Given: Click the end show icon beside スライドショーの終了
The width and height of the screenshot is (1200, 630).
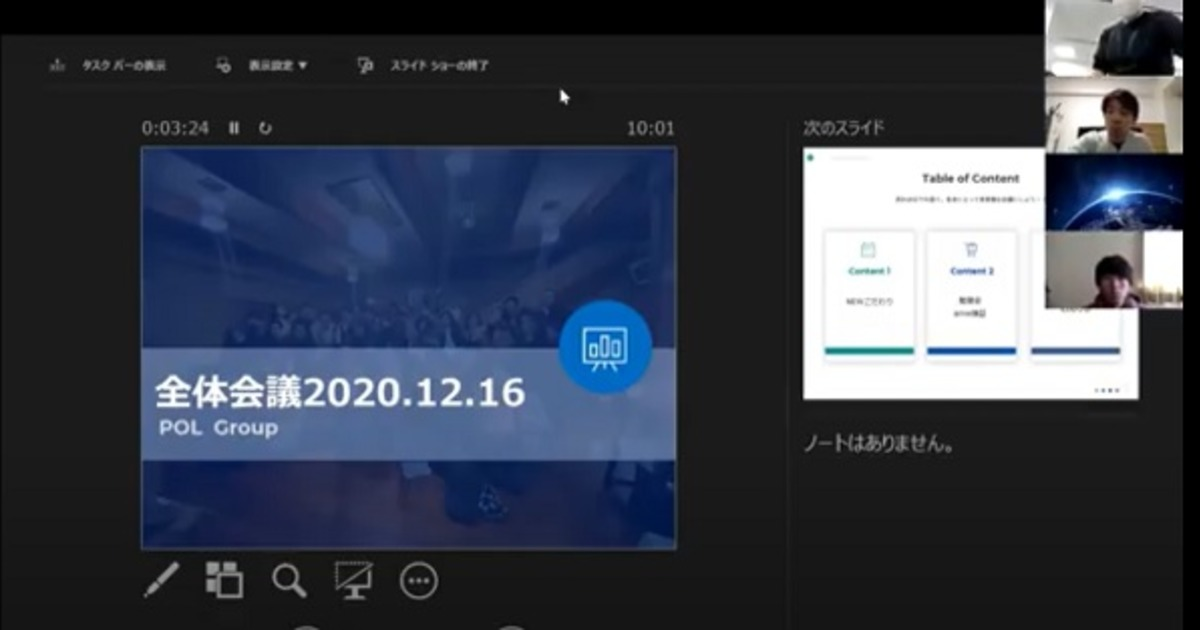Looking at the screenshot, I should 365,65.
